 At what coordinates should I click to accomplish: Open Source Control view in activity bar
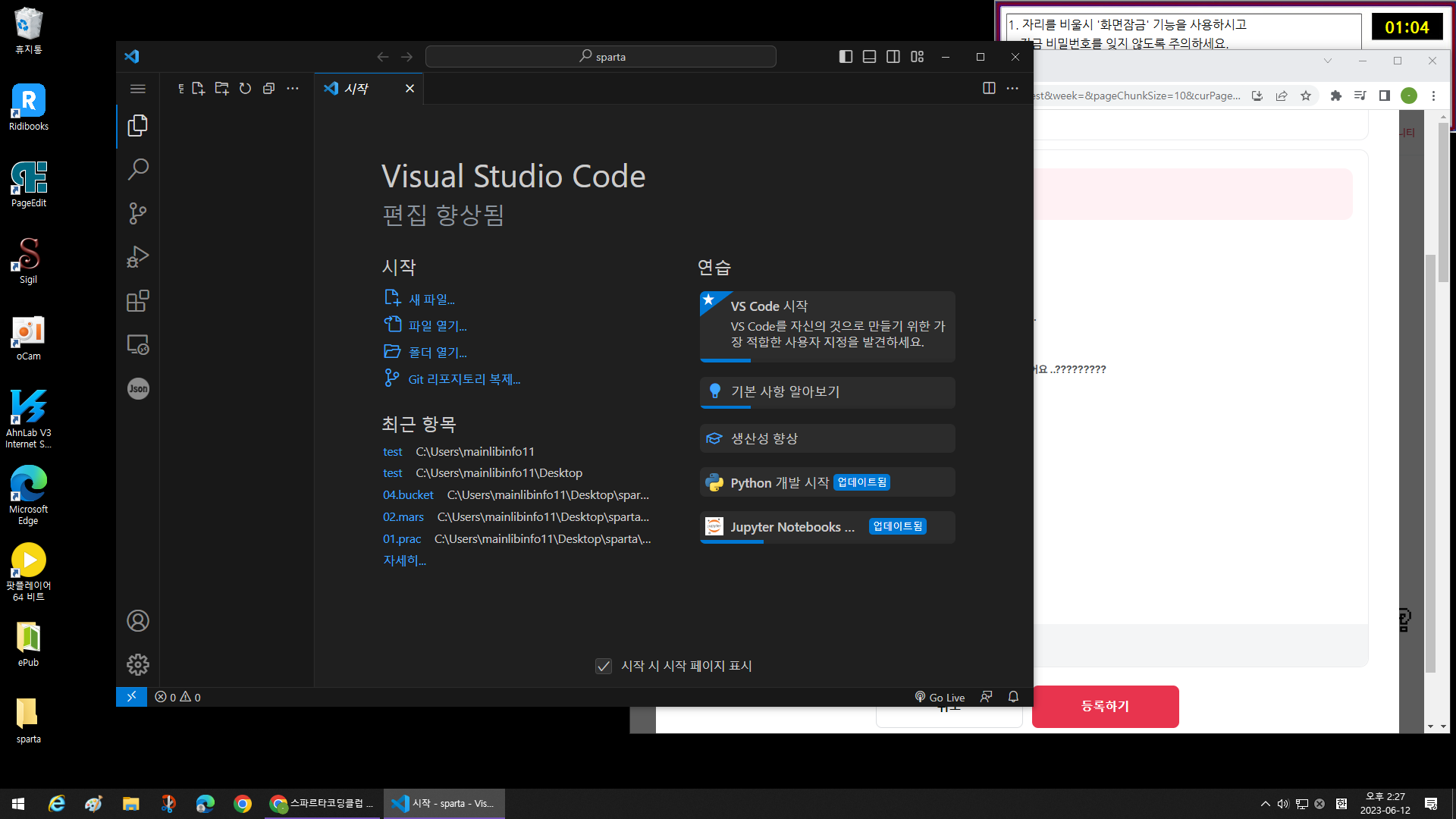[x=137, y=213]
